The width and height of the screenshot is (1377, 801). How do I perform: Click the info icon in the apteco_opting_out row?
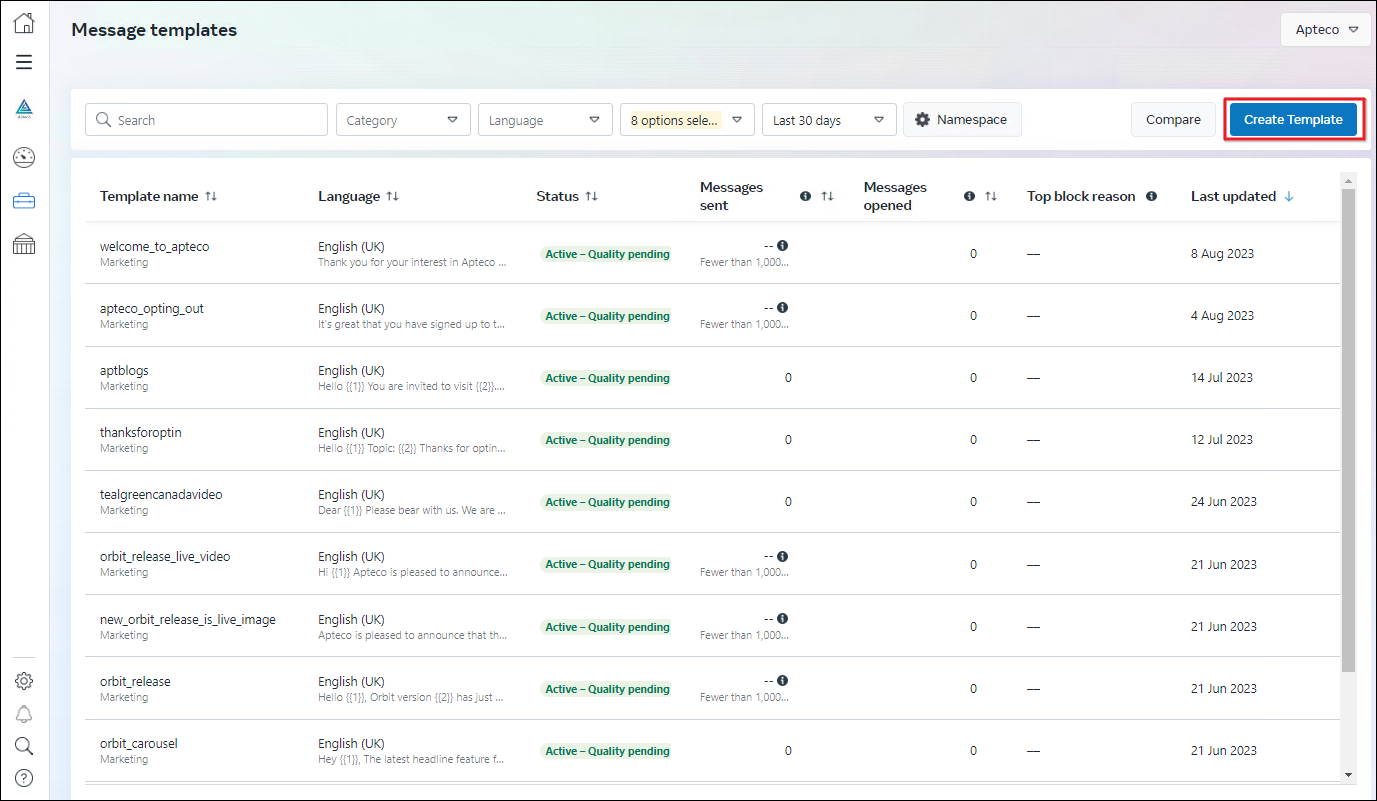(x=782, y=308)
